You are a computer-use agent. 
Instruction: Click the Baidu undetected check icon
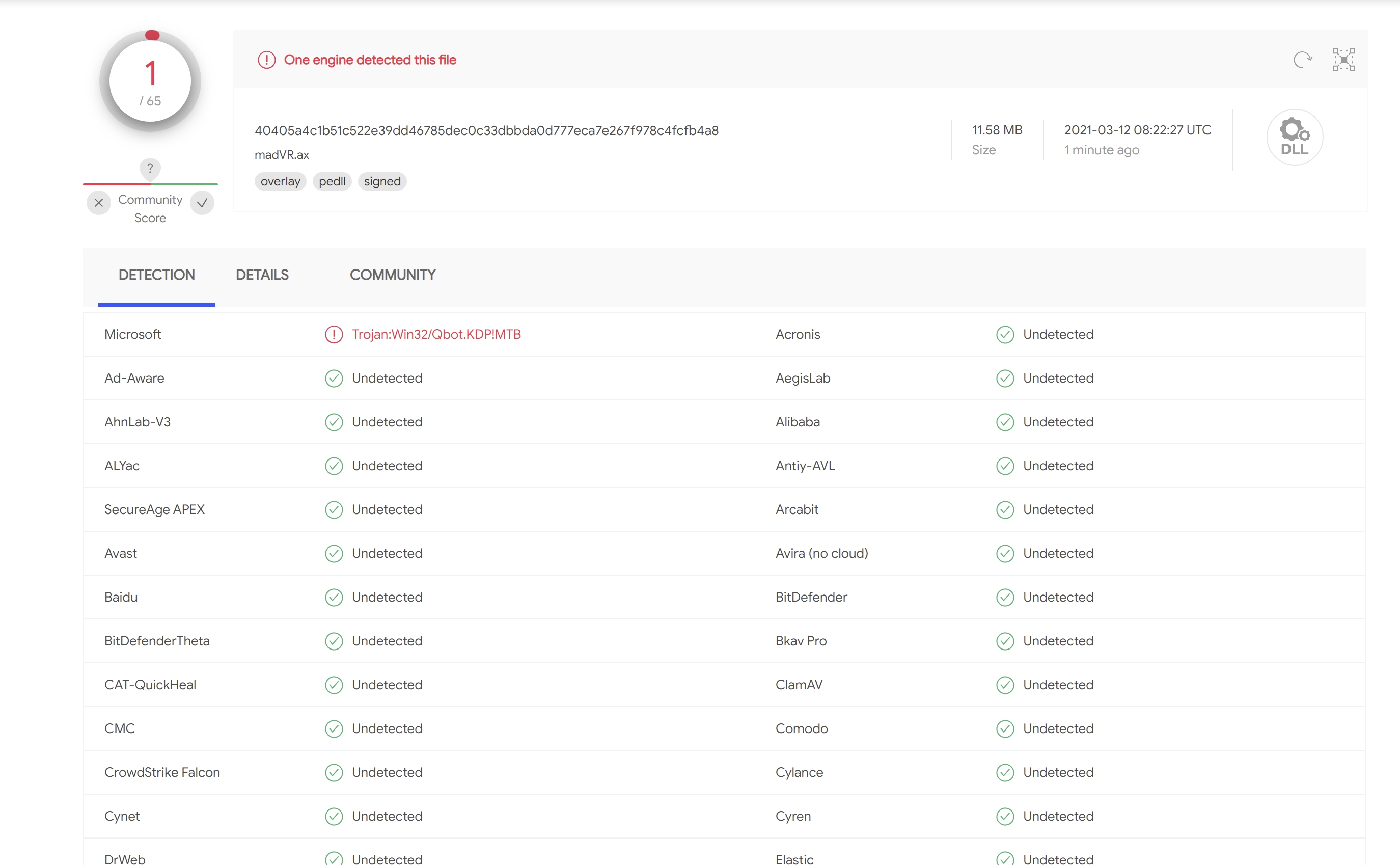[334, 597]
